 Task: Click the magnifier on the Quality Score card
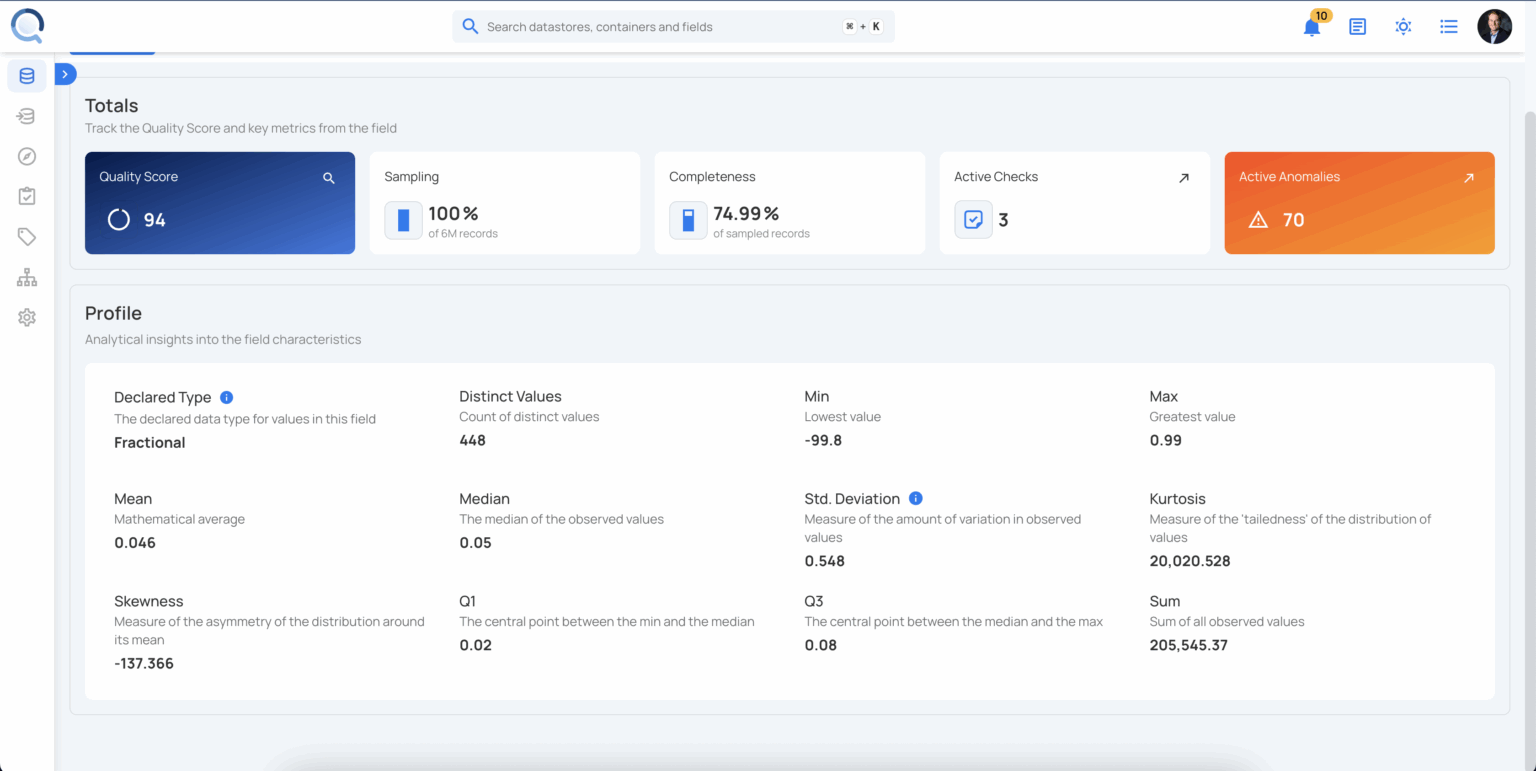coord(329,177)
